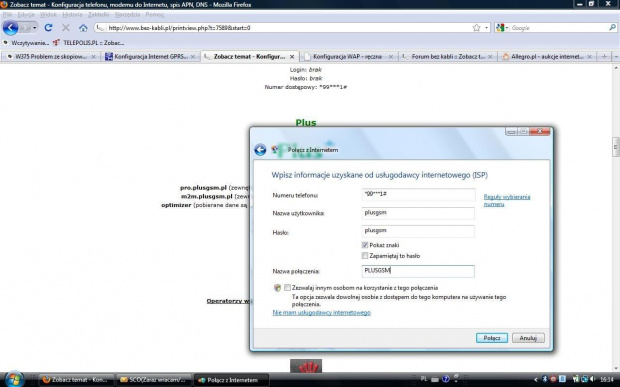620x387 pixels.
Task: Open the Plik menu
Action: 7,15
